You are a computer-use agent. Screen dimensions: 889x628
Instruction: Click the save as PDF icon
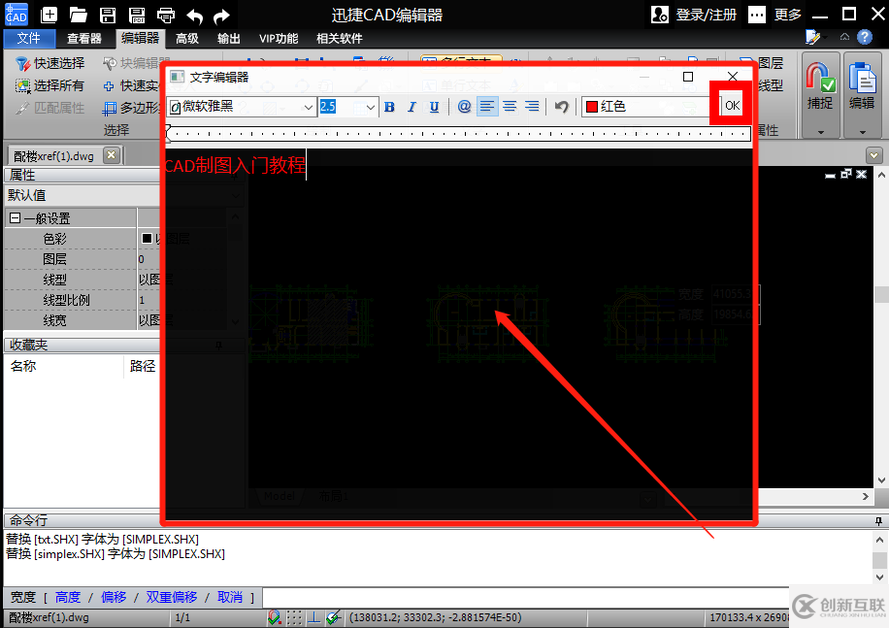(137, 15)
